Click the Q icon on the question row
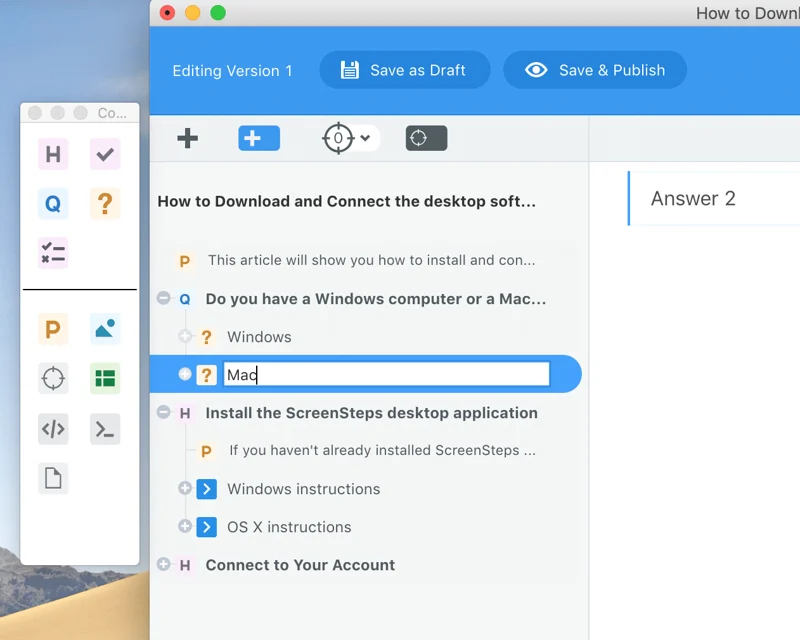The image size is (800, 640). [x=185, y=299]
